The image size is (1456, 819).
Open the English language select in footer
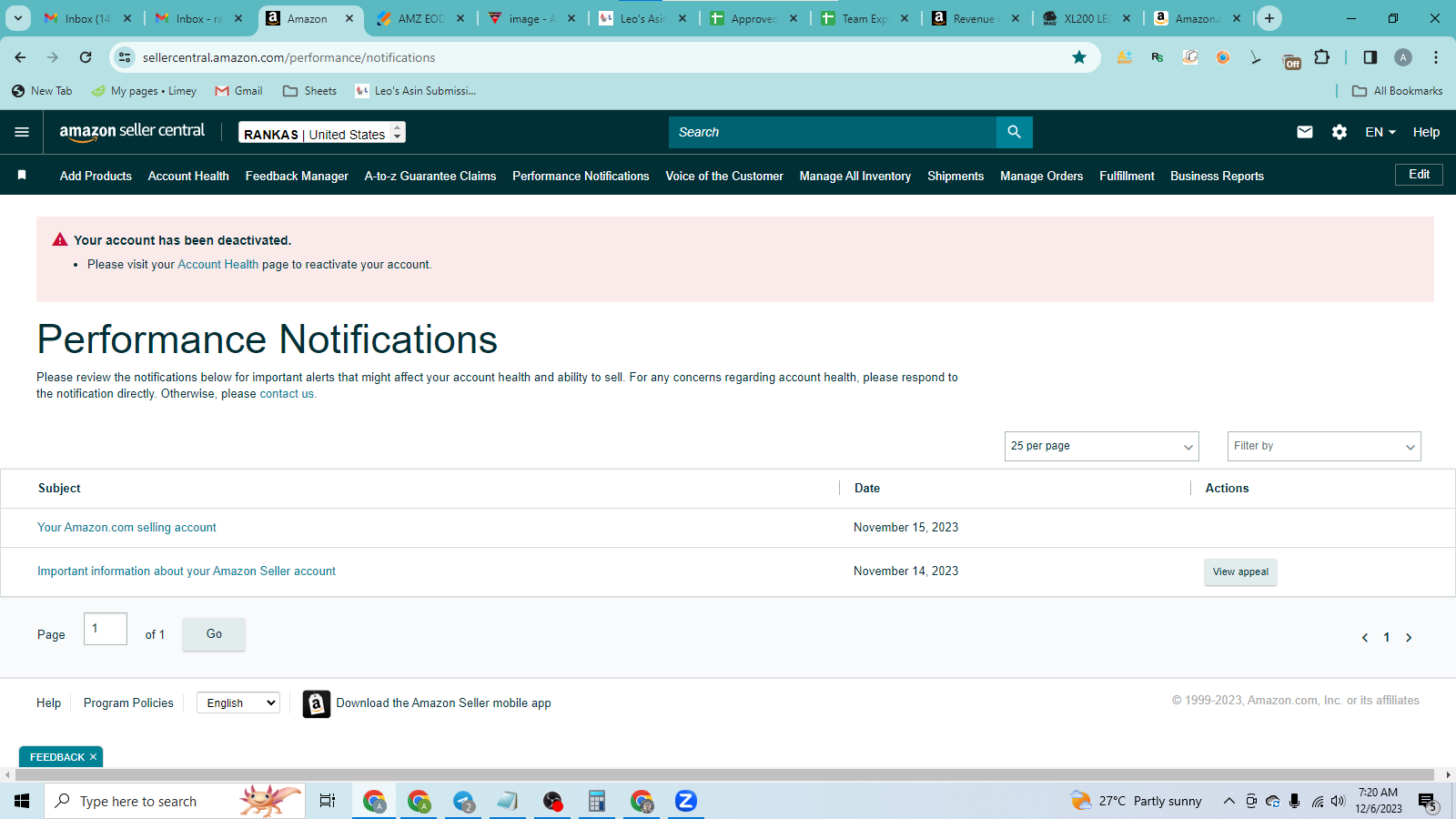coord(238,703)
